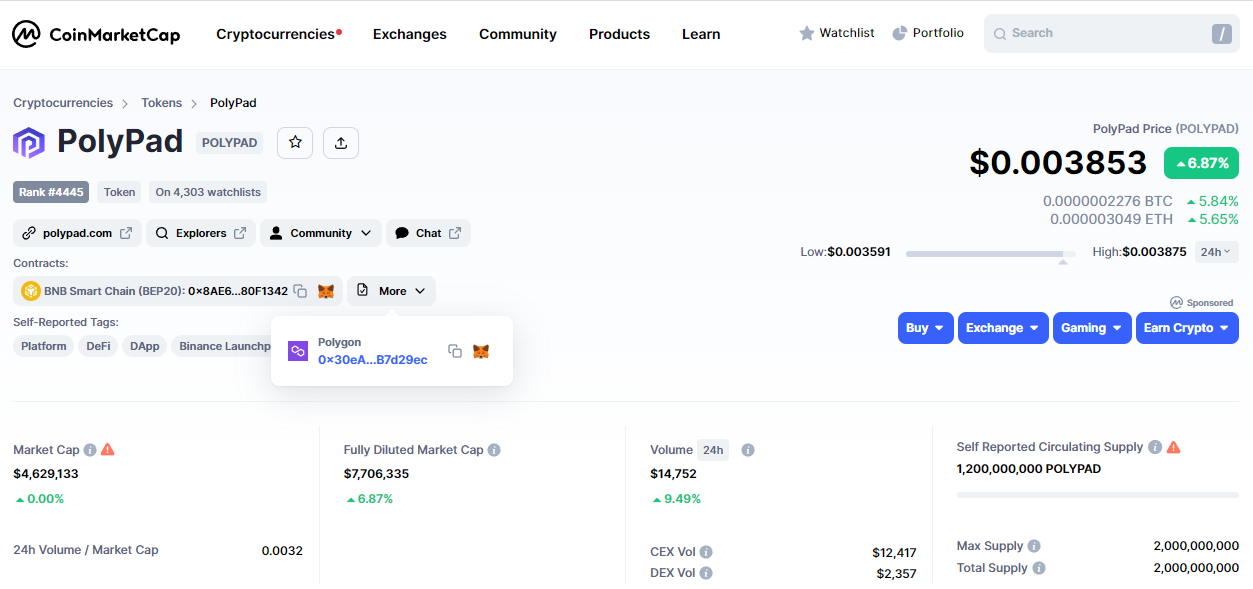Click the share upload icon next to PolyPad

pyautogui.click(x=341, y=143)
